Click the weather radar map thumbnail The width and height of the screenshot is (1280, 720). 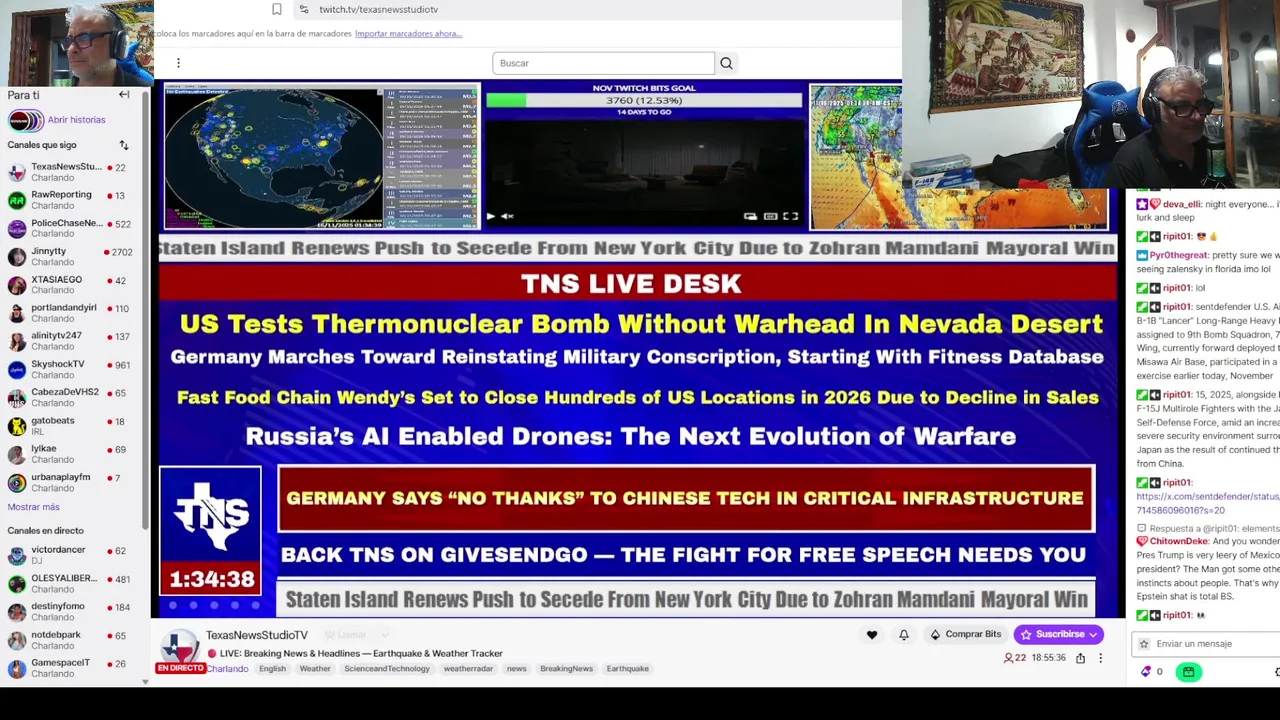[x=856, y=157]
